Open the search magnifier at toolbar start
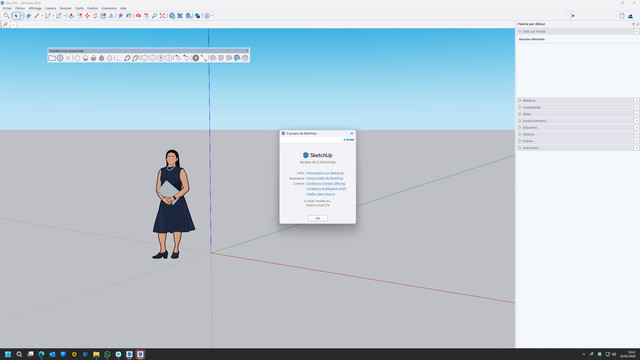 (7, 16)
